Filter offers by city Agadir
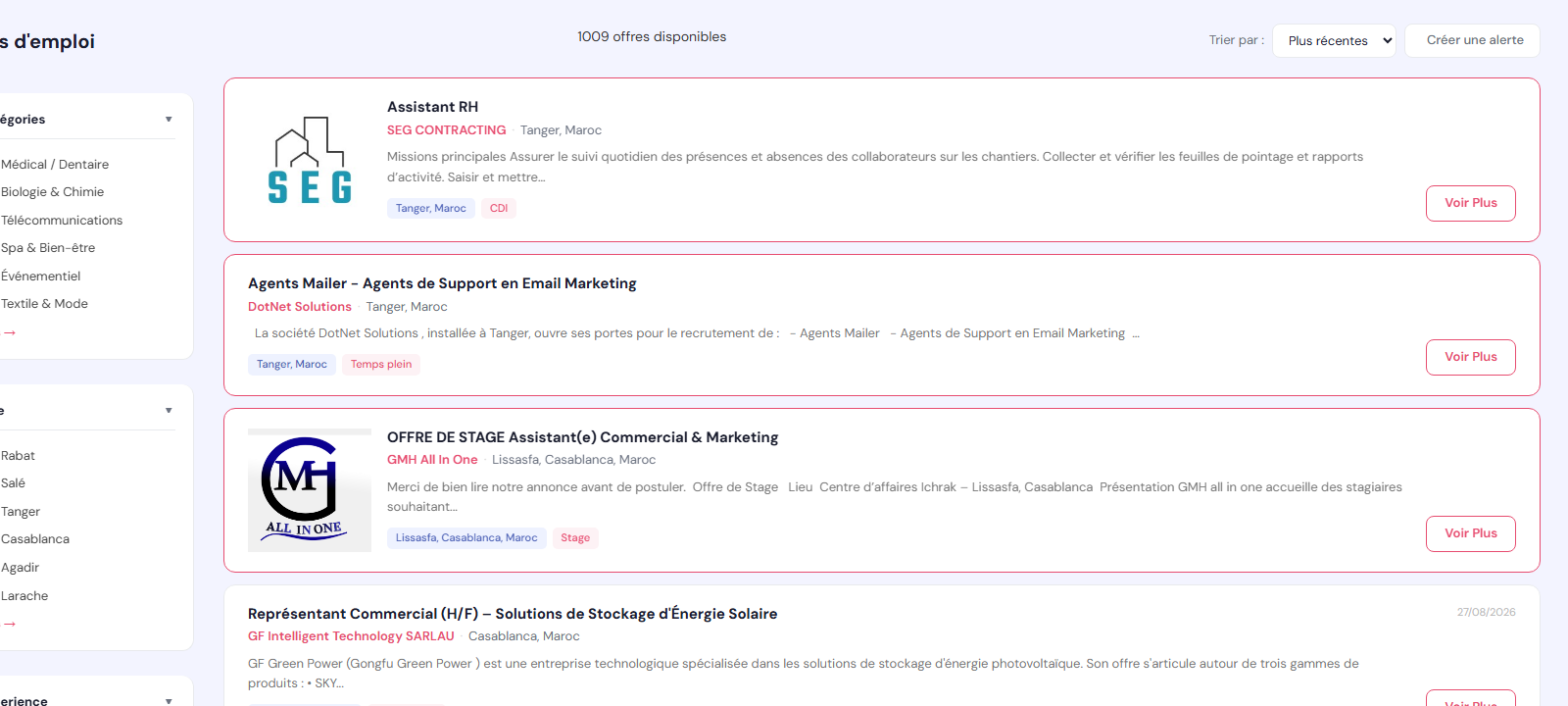 pyautogui.click(x=20, y=568)
